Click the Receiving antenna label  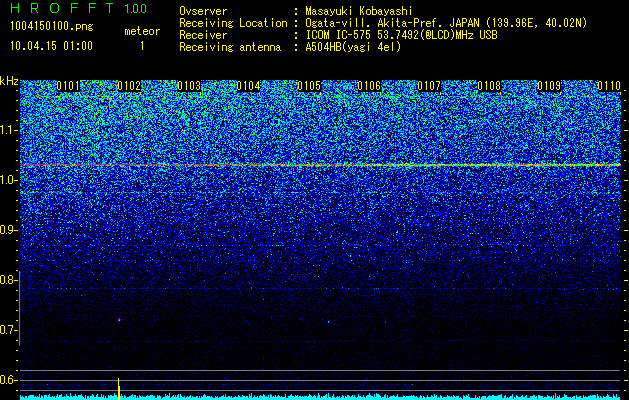click(x=230, y=47)
